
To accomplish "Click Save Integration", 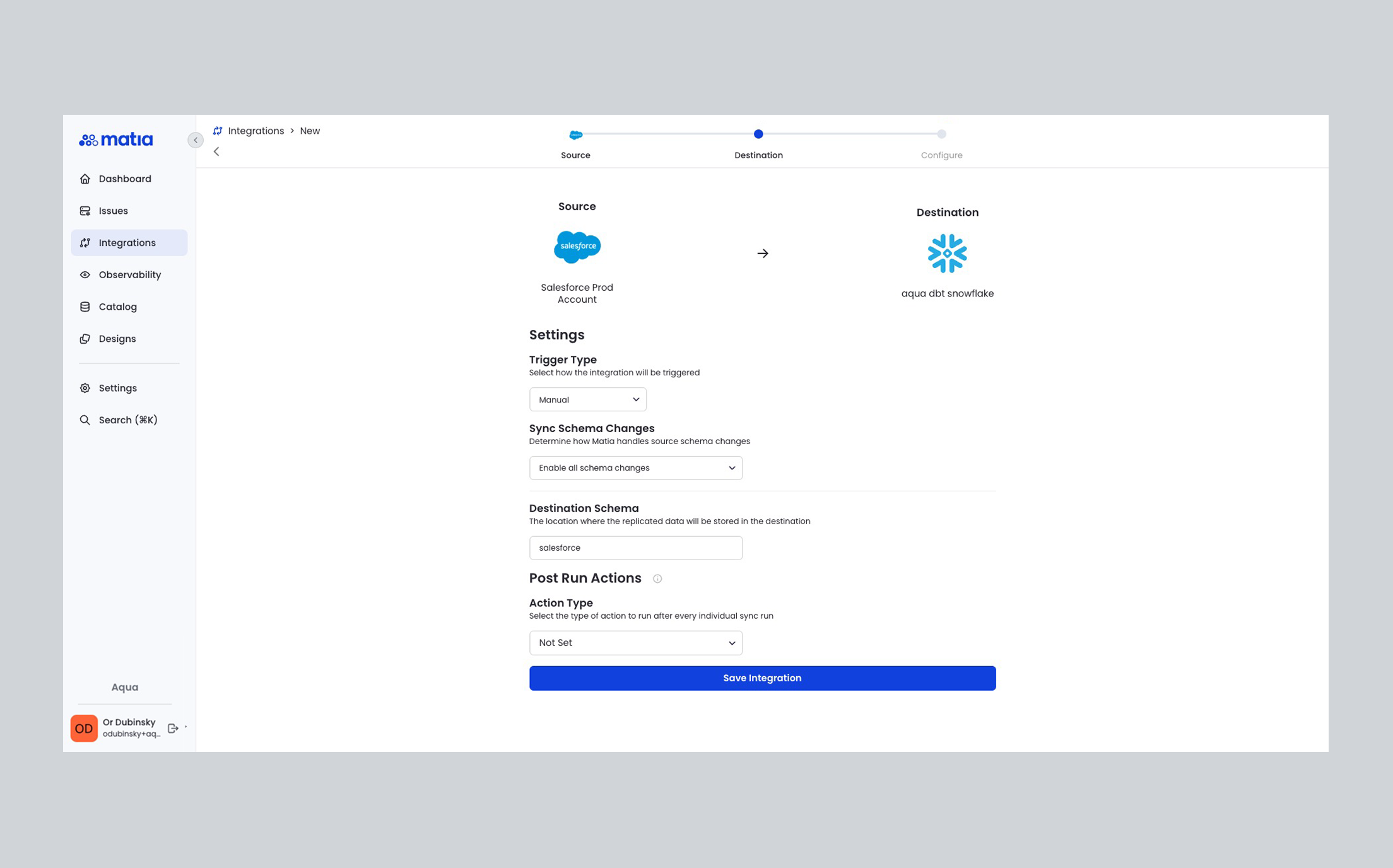I will 762,677.
